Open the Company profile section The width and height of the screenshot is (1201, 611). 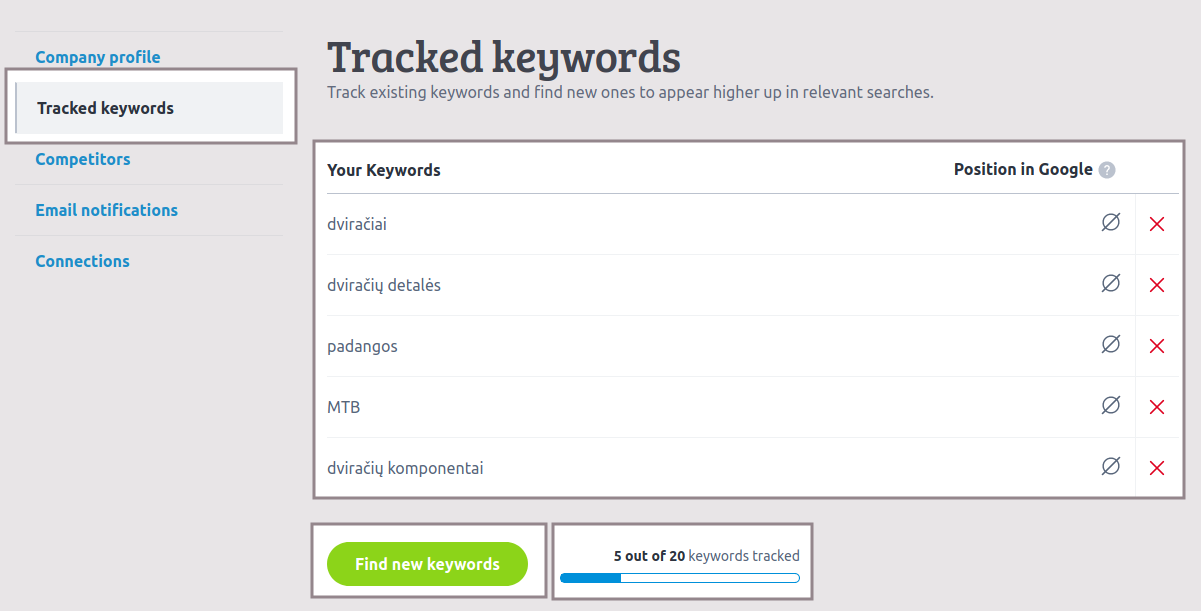click(98, 57)
